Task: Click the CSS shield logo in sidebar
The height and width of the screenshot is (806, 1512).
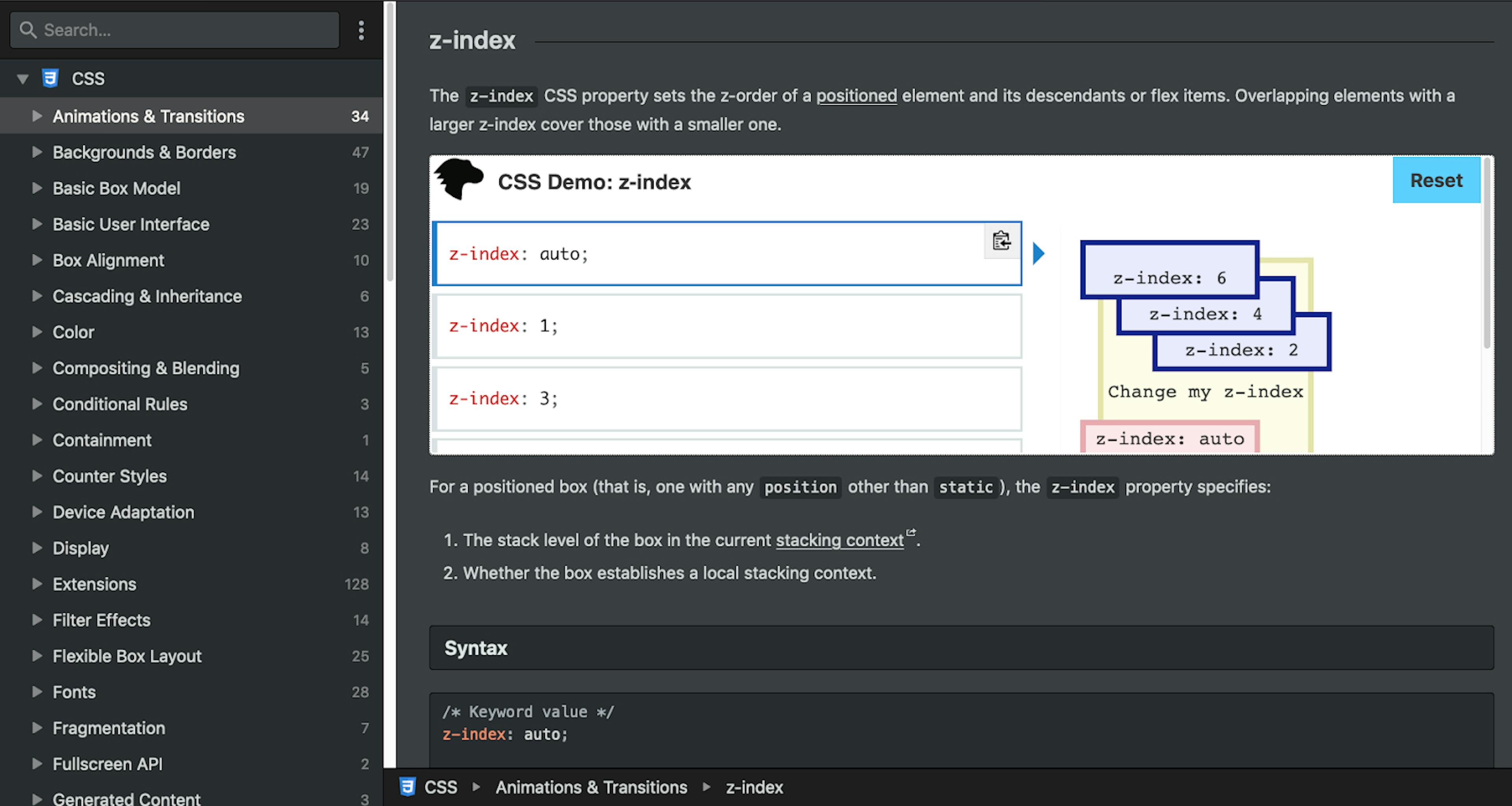Action: [50, 78]
